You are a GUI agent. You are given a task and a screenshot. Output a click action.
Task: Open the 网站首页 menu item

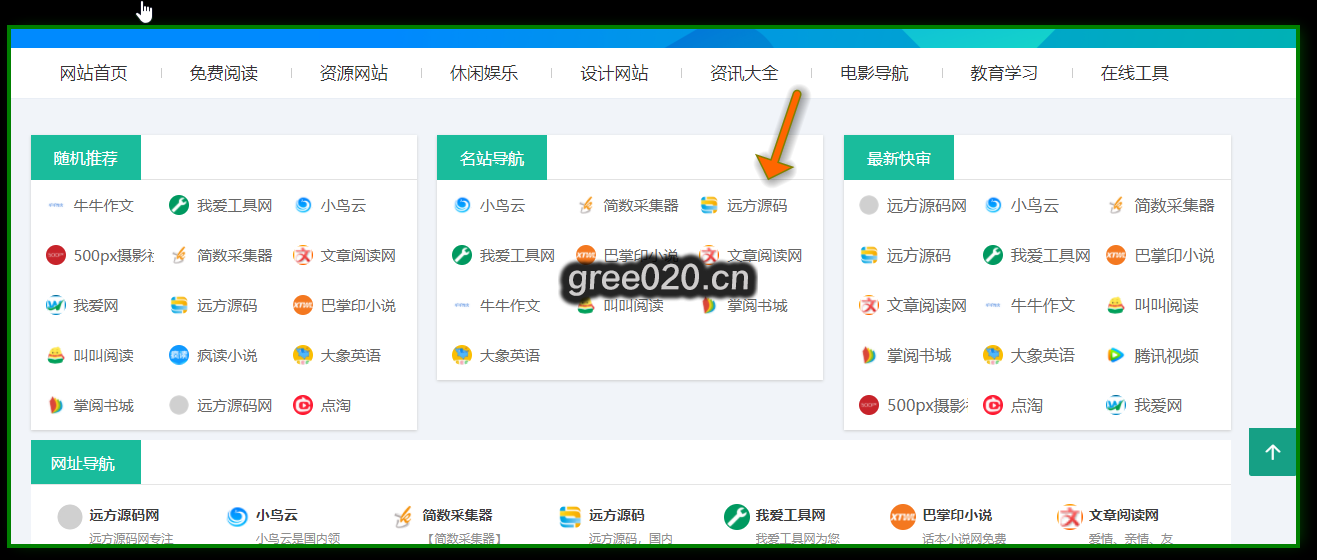click(x=94, y=73)
